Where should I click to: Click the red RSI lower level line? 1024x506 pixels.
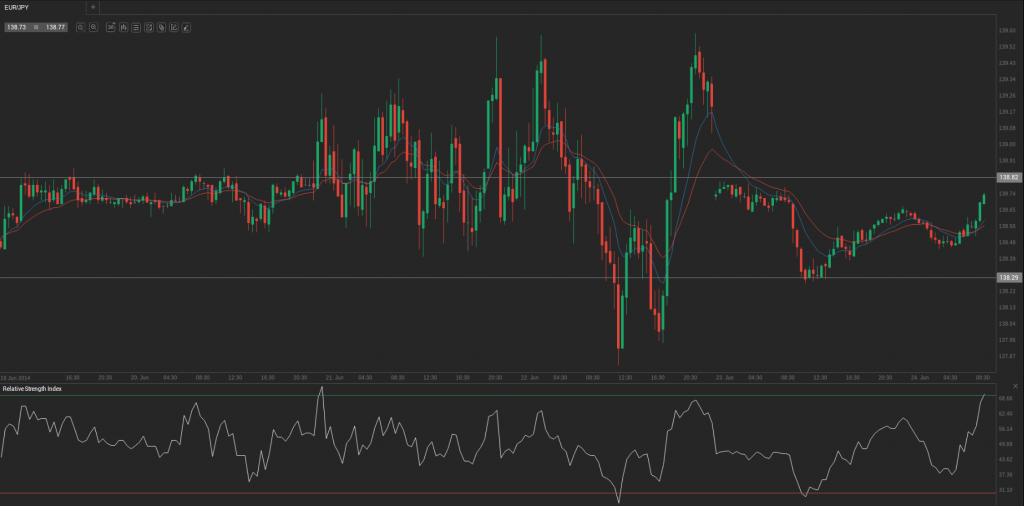tap(400, 493)
